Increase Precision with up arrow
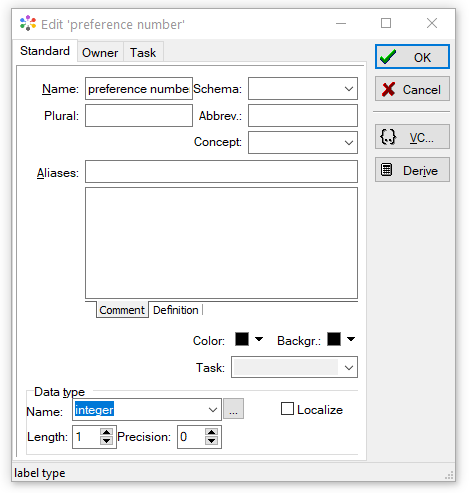 click(211, 432)
